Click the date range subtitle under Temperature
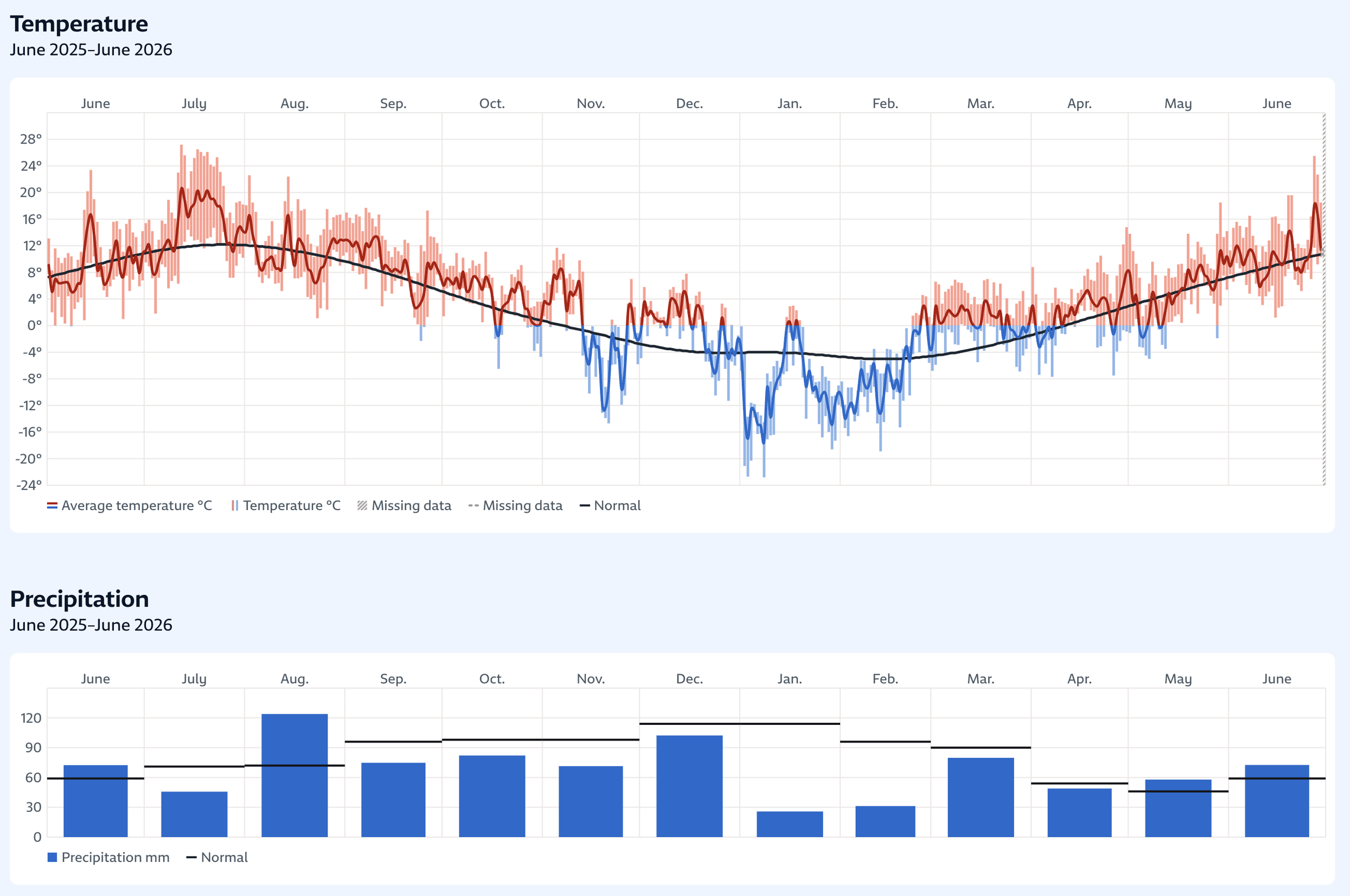The width and height of the screenshot is (1350, 896). click(x=91, y=50)
